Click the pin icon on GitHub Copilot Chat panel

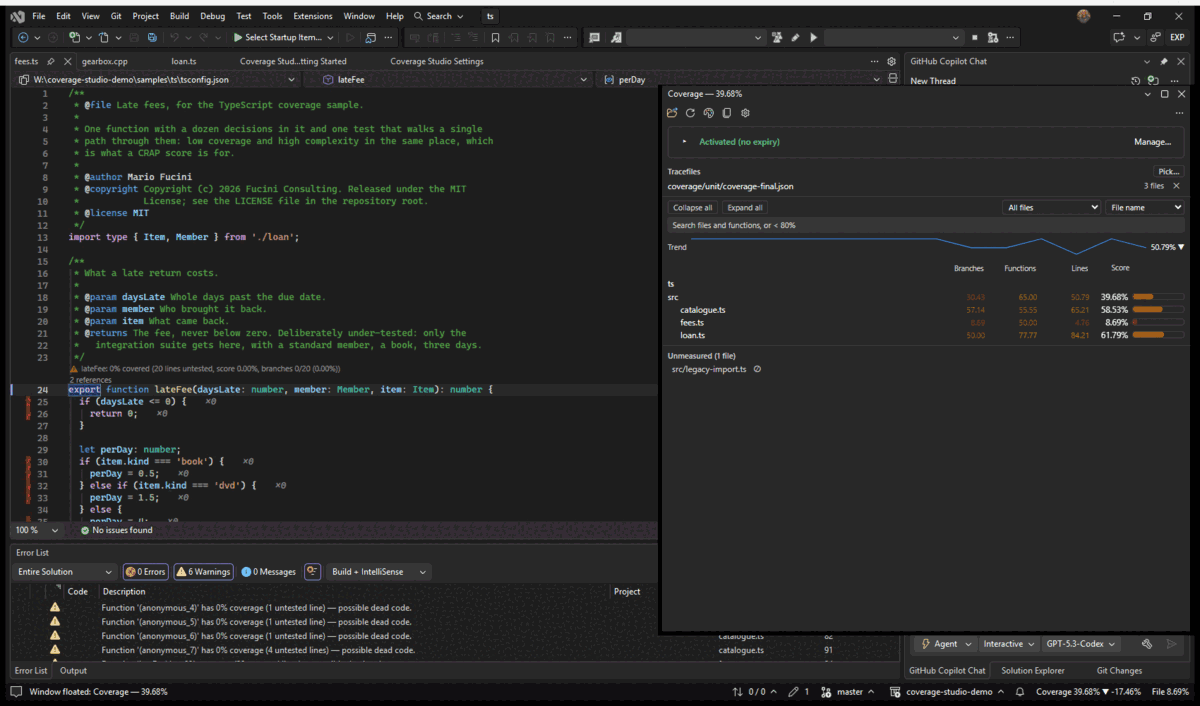[1163, 61]
